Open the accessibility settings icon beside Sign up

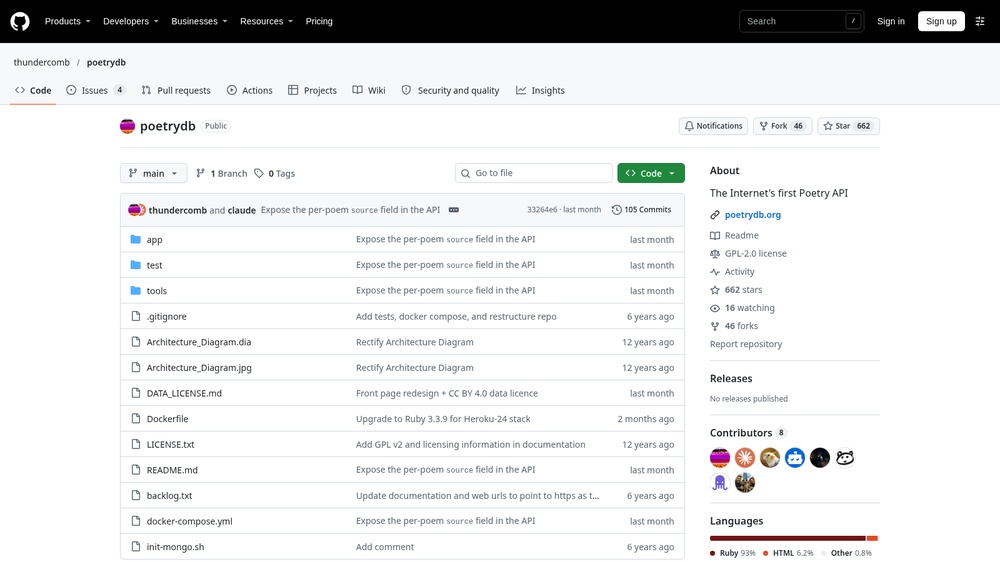pos(980,21)
